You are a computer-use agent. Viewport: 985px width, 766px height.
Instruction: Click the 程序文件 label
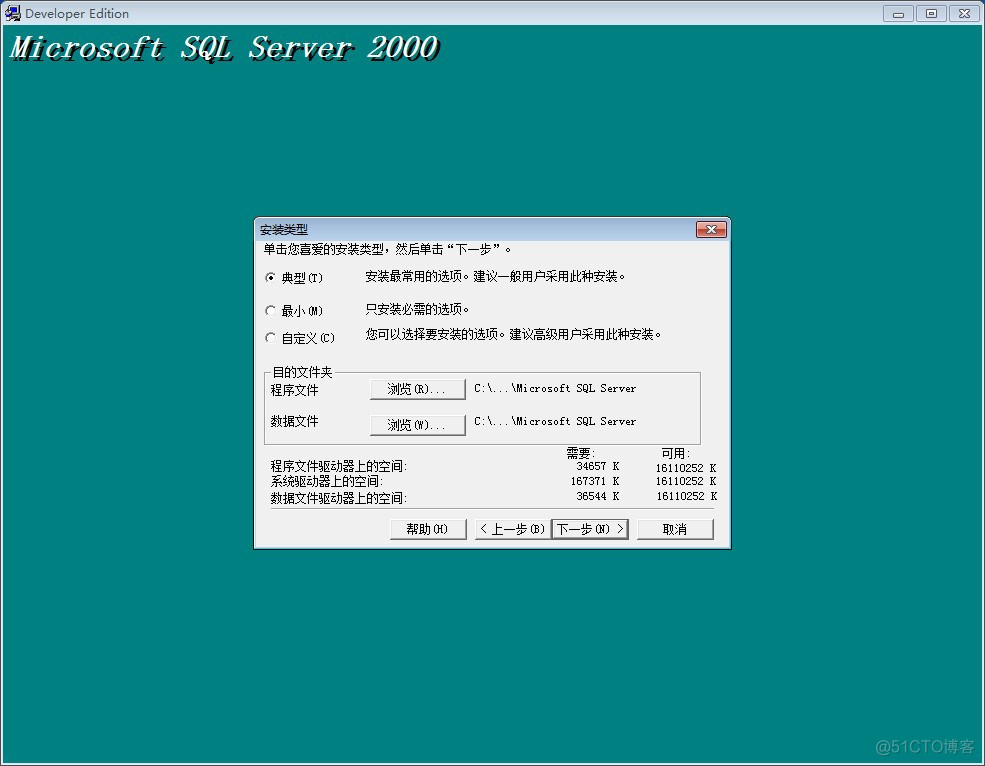[295, 390]
